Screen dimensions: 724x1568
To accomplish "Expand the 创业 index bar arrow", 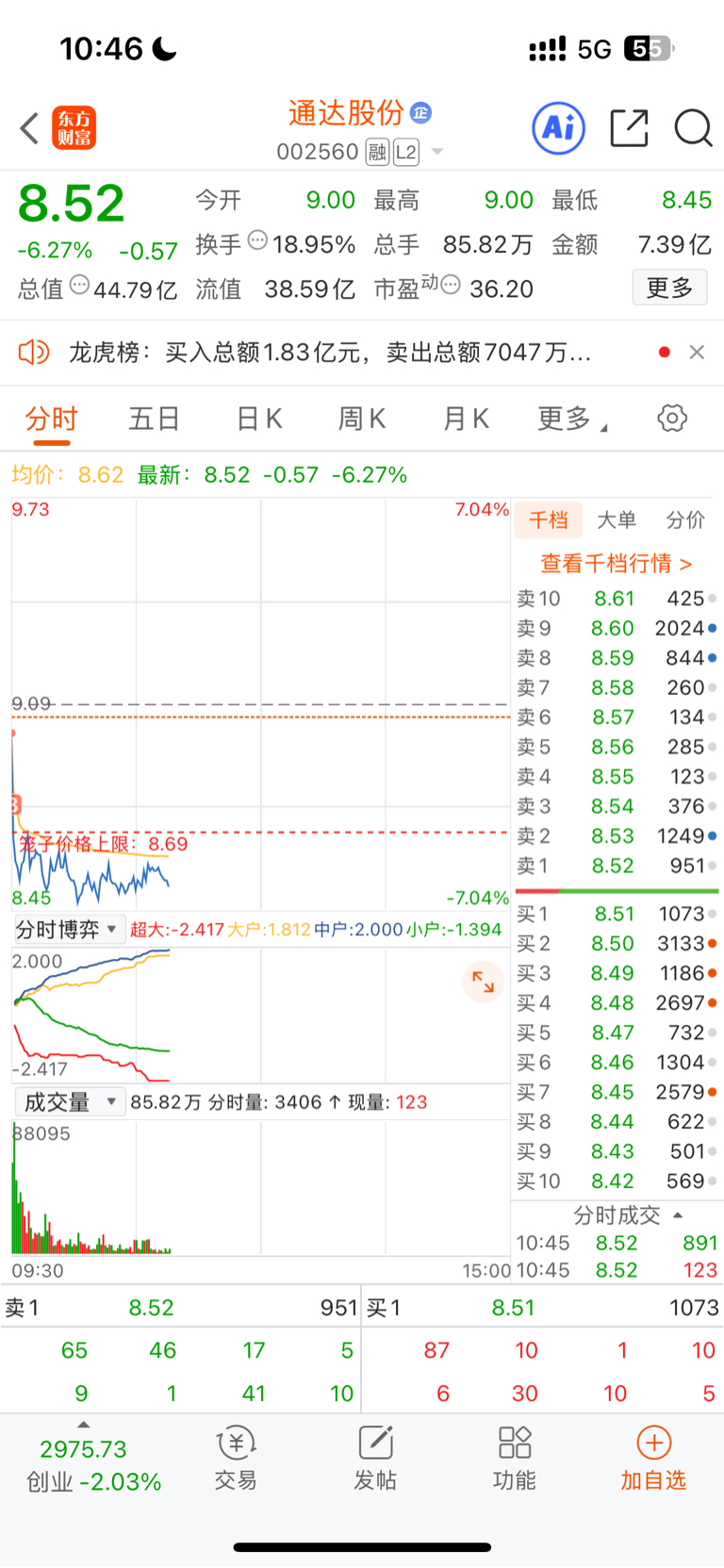I will [x=84, y=1425].
